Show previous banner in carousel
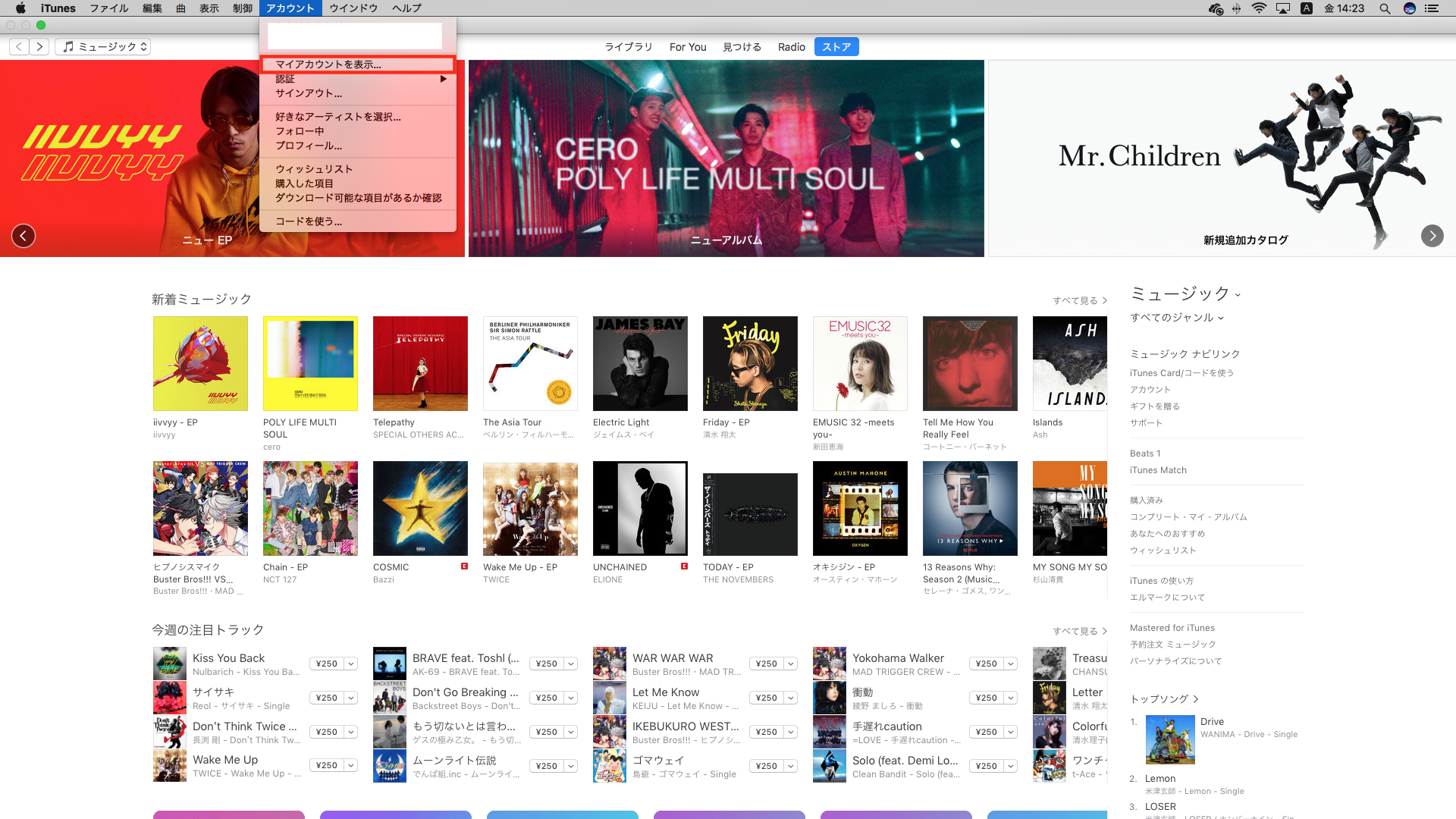 click(24, 236)
